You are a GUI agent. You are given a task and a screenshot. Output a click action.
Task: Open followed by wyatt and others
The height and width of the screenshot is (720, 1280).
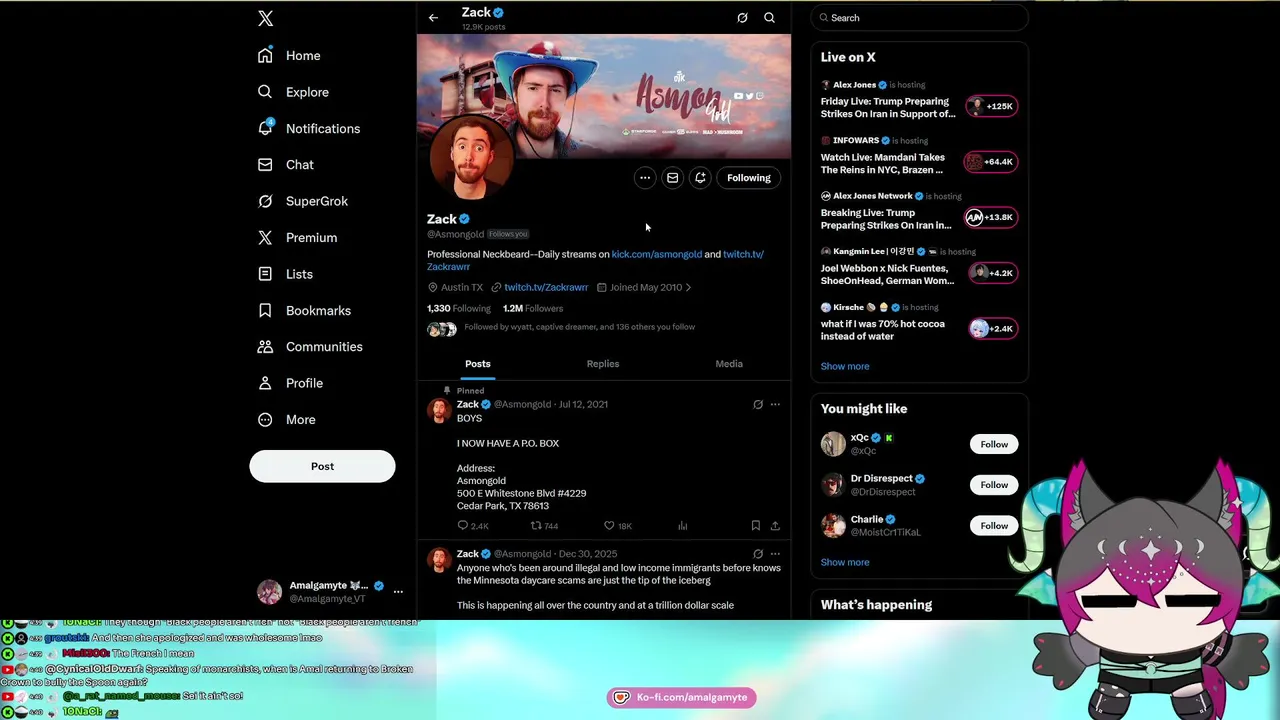point(579,327)
